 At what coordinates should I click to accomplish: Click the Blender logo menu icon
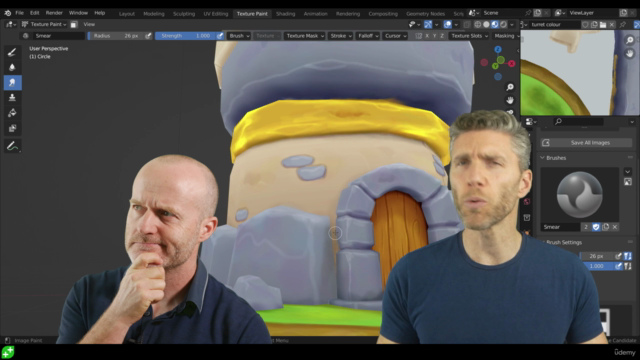point(8,13)
